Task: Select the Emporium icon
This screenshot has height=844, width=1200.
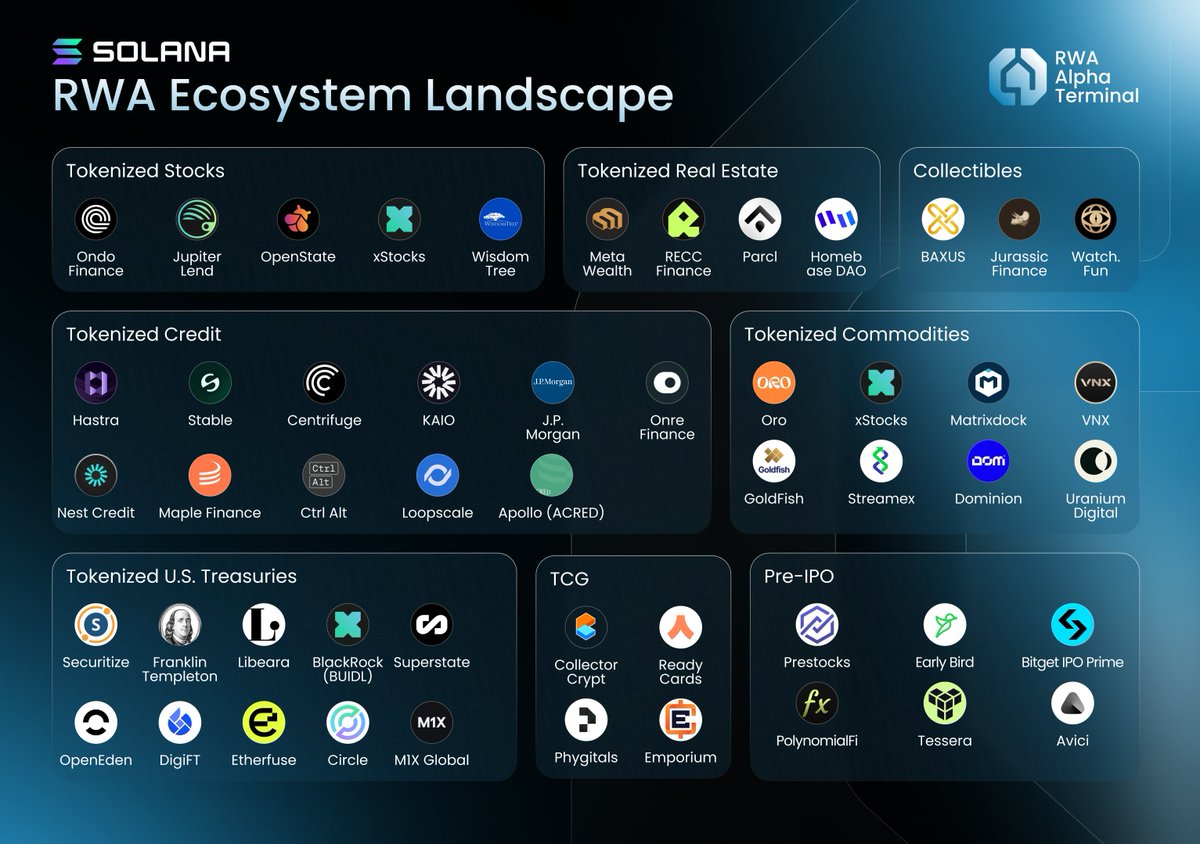Action: point(681,720)
